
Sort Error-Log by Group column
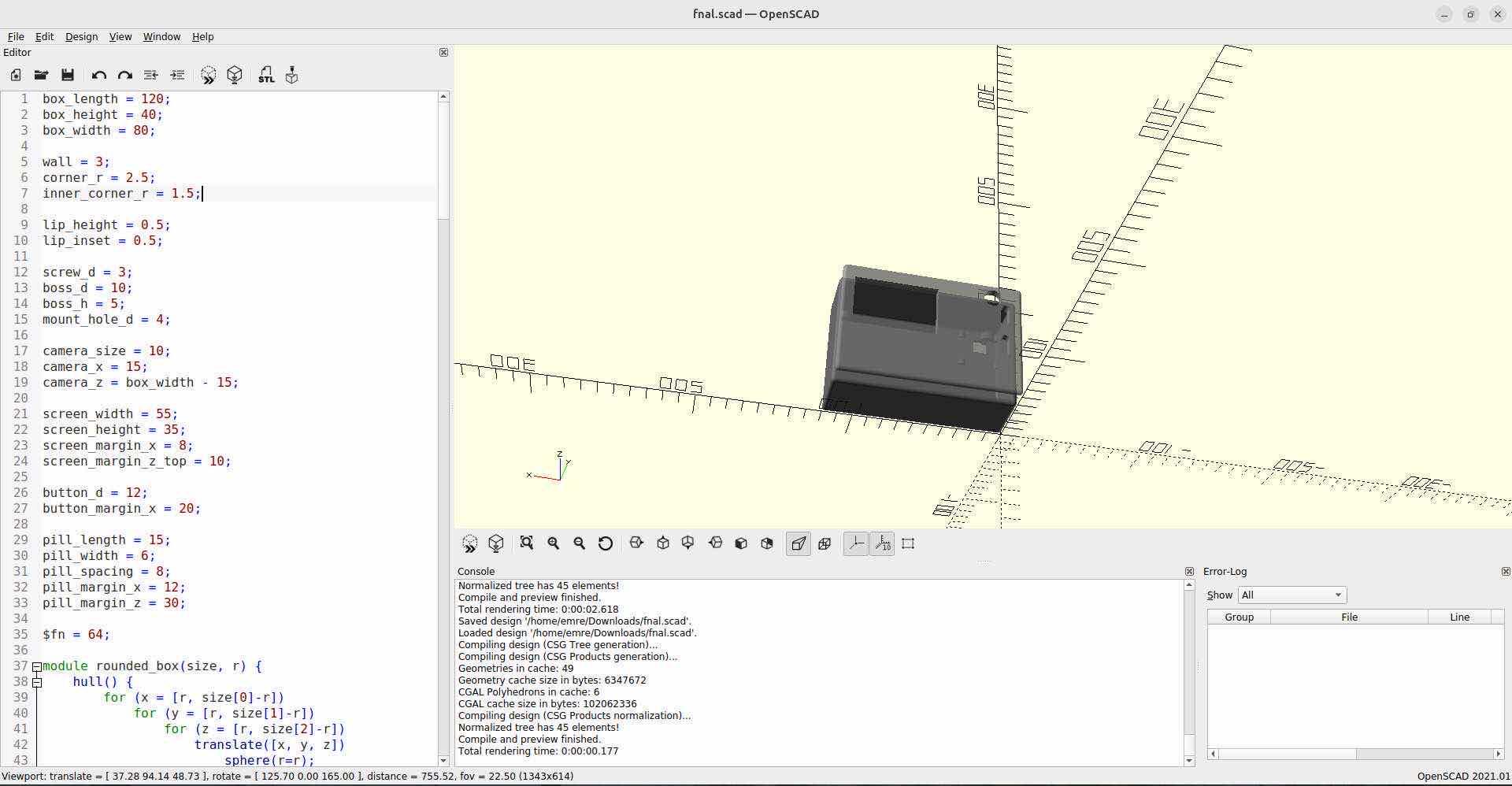1239,617
